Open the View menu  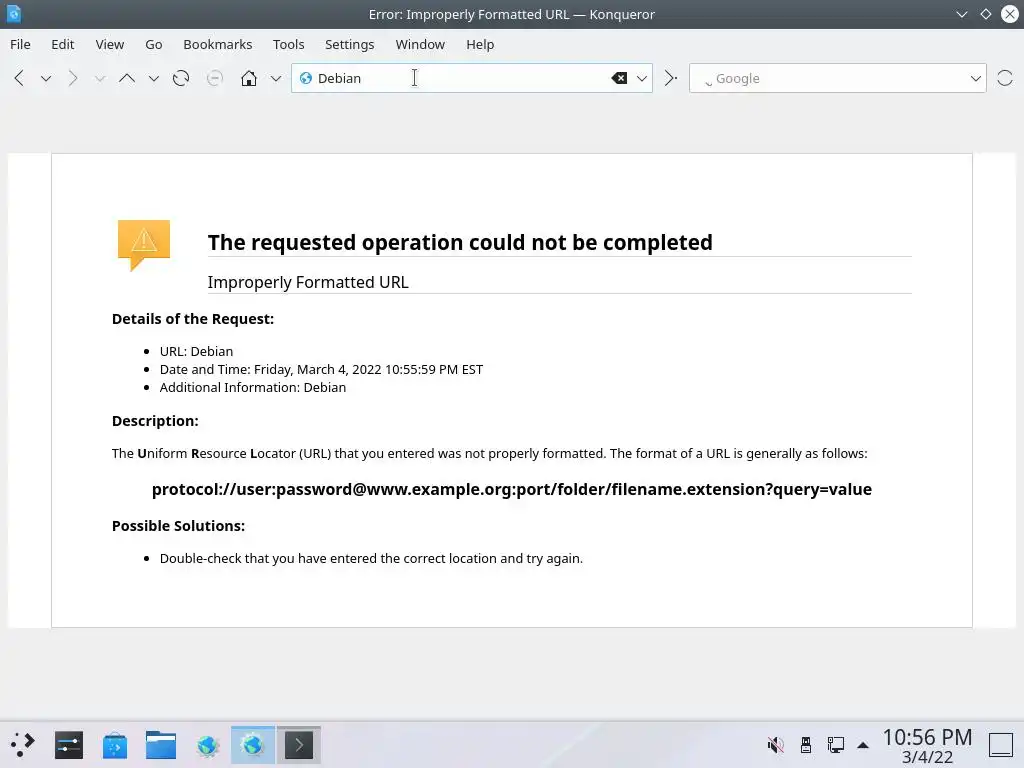pyautogui.click(x=110, y=44)
